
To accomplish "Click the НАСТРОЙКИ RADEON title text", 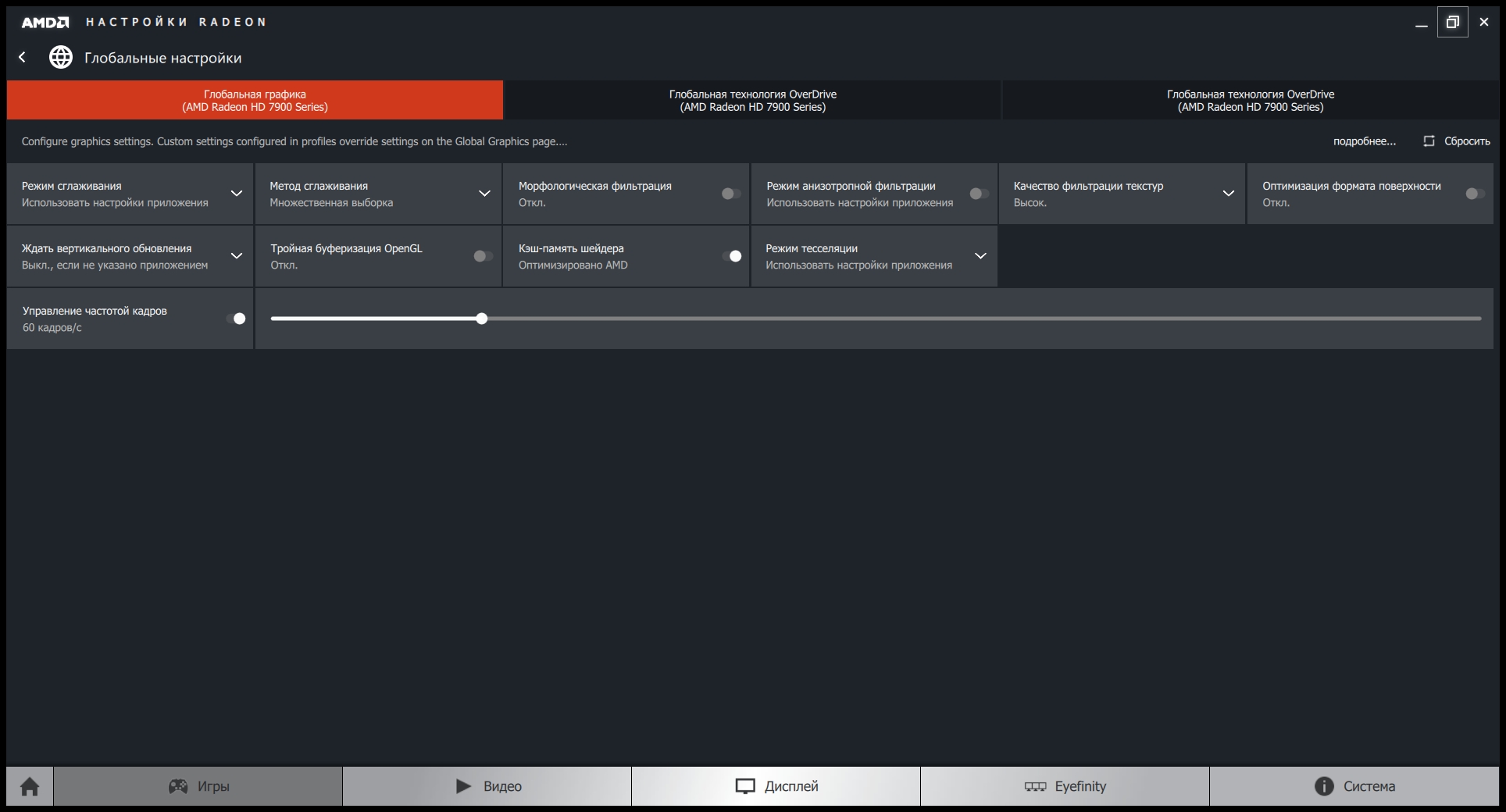I will coord(176,22).
